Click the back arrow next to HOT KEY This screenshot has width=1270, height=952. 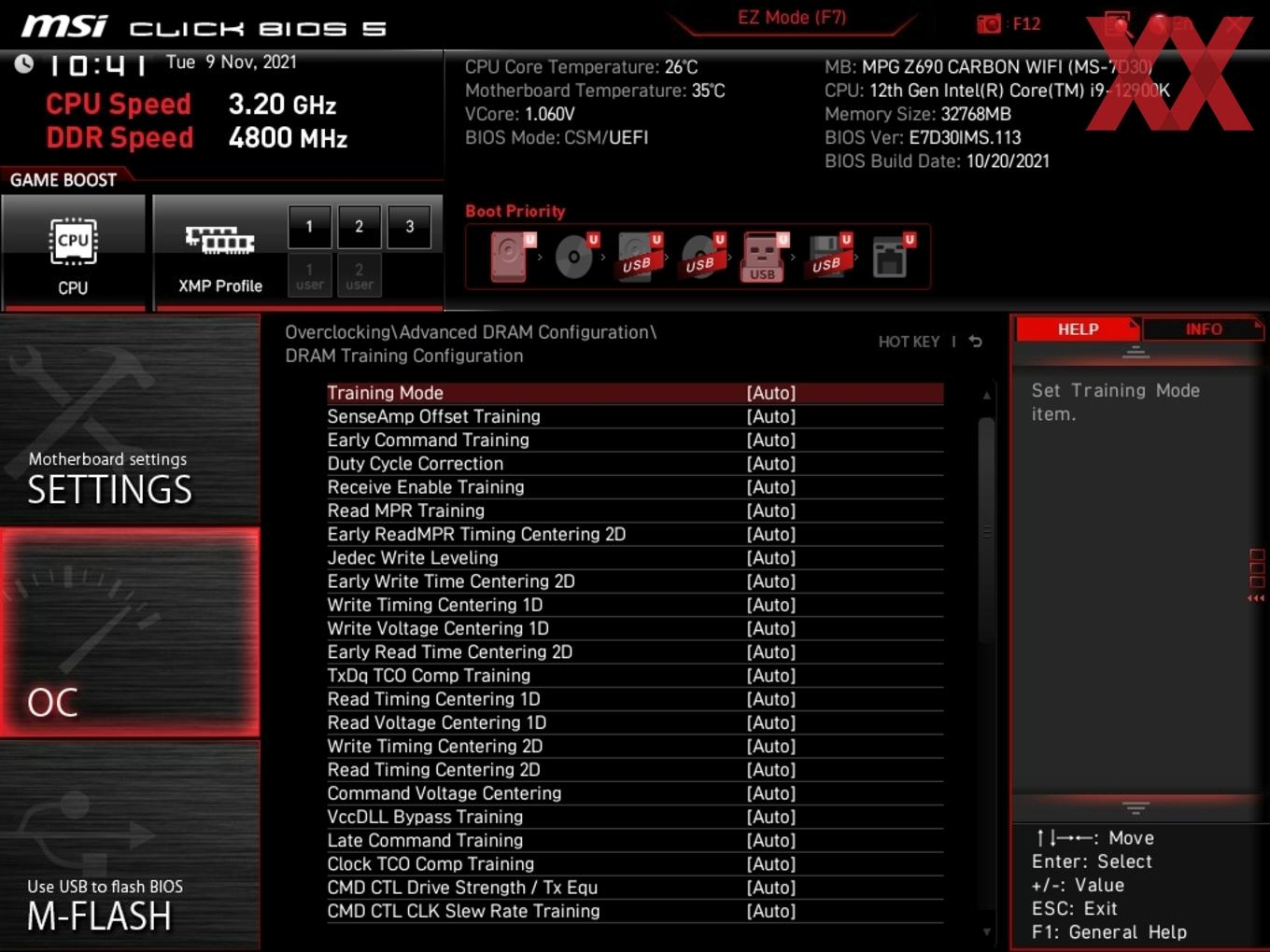[x=976, y=342]
